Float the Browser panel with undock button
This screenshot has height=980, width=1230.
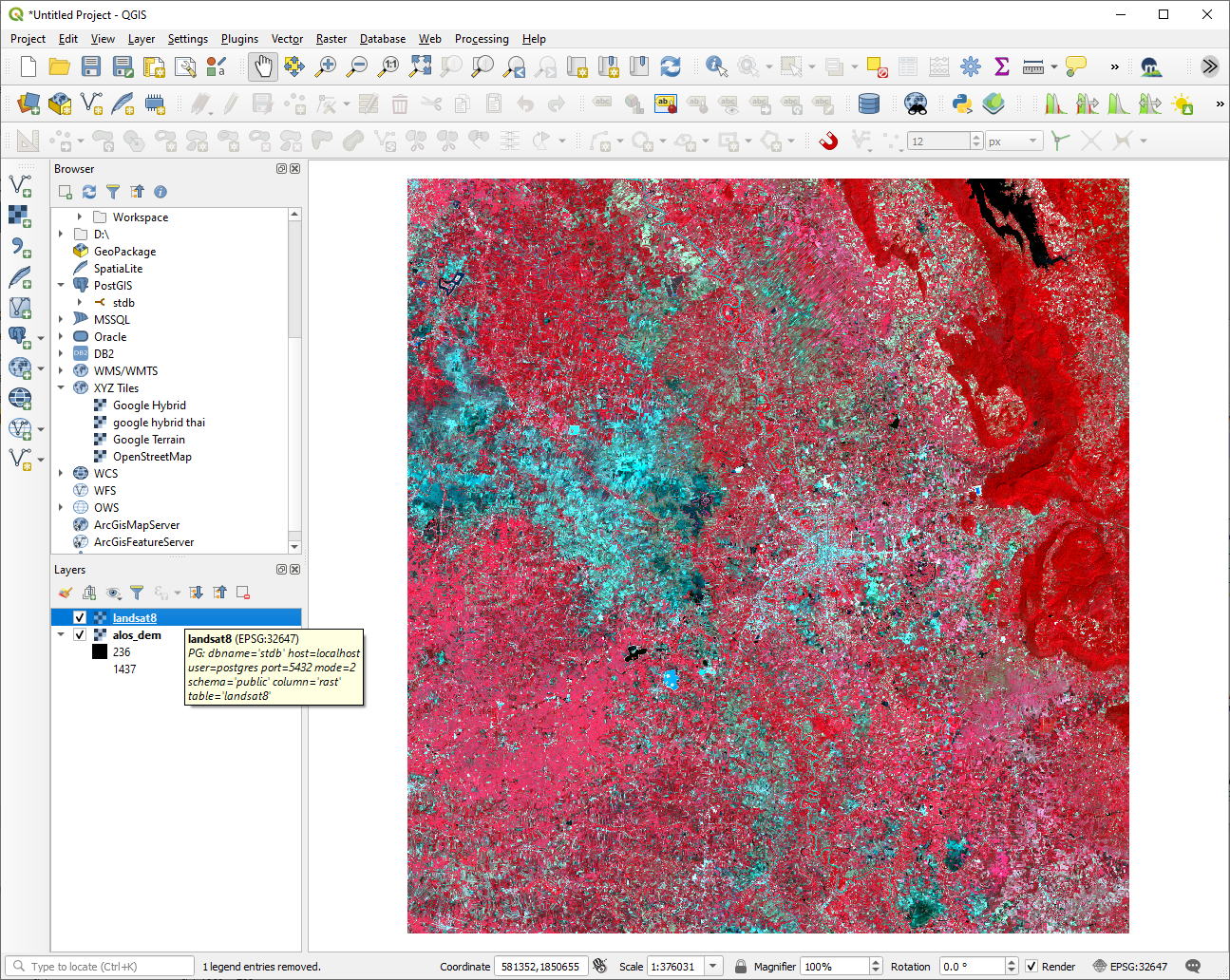281,168
